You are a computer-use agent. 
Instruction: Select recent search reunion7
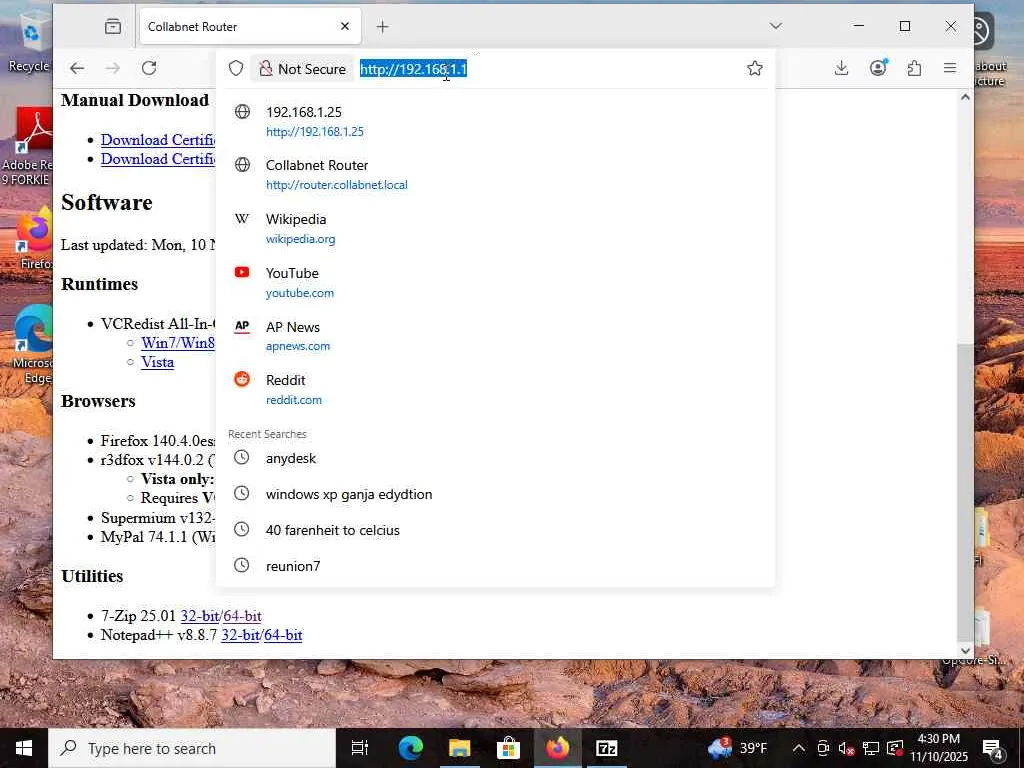495,566
